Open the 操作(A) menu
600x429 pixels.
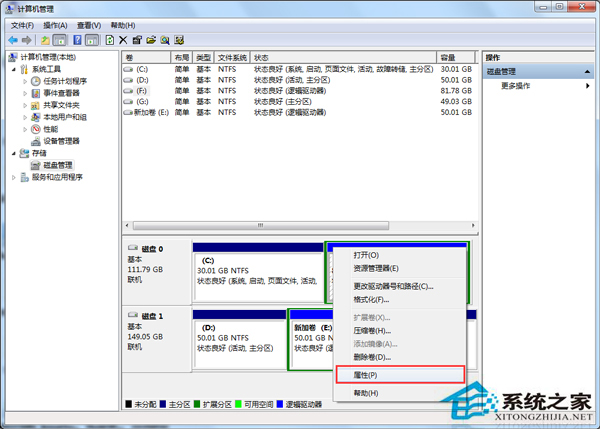[x=55, y=25]
